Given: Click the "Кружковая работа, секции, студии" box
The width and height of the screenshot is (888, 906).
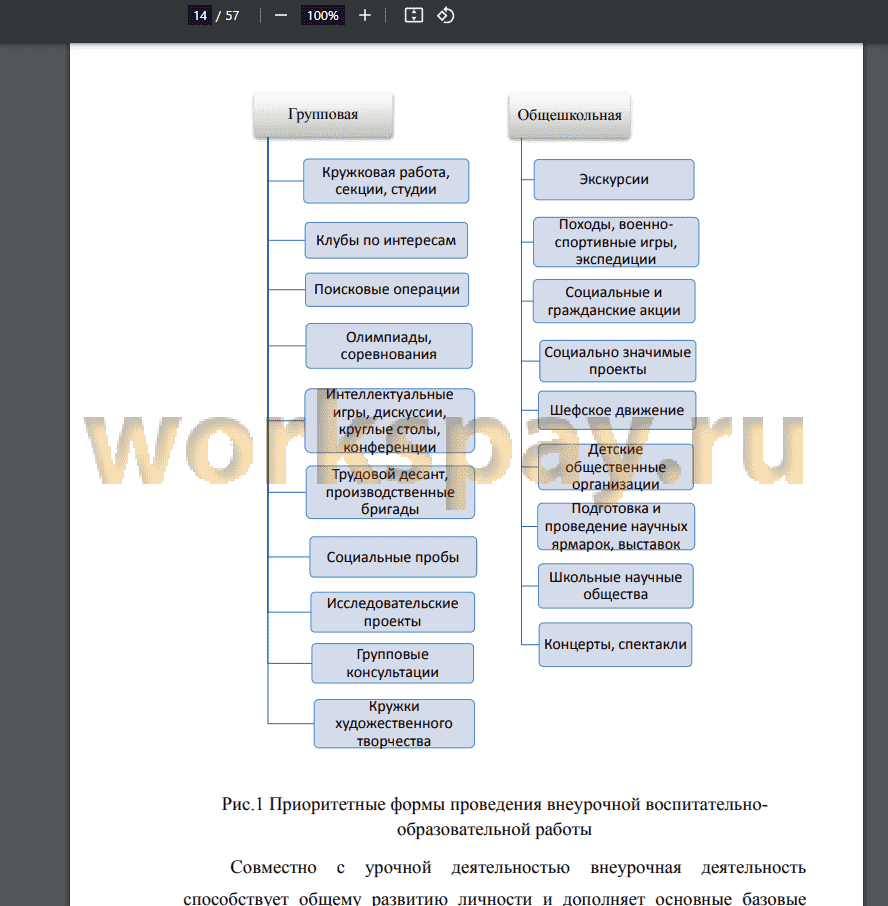Looking at the screenshot, I should click(x=386, y=181).
